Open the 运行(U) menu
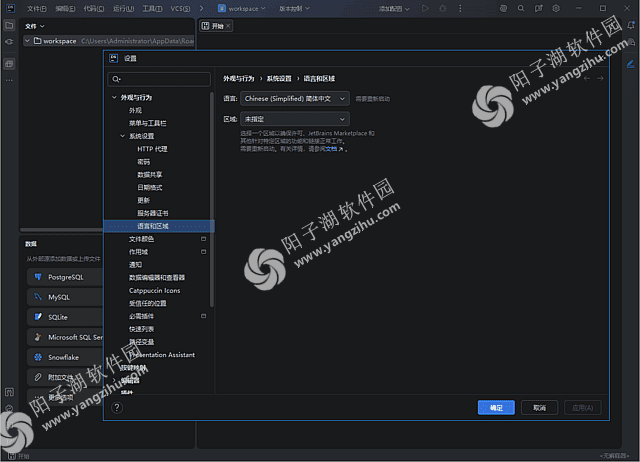The width and height of the screenshot is (640, 462). (123, 8)
